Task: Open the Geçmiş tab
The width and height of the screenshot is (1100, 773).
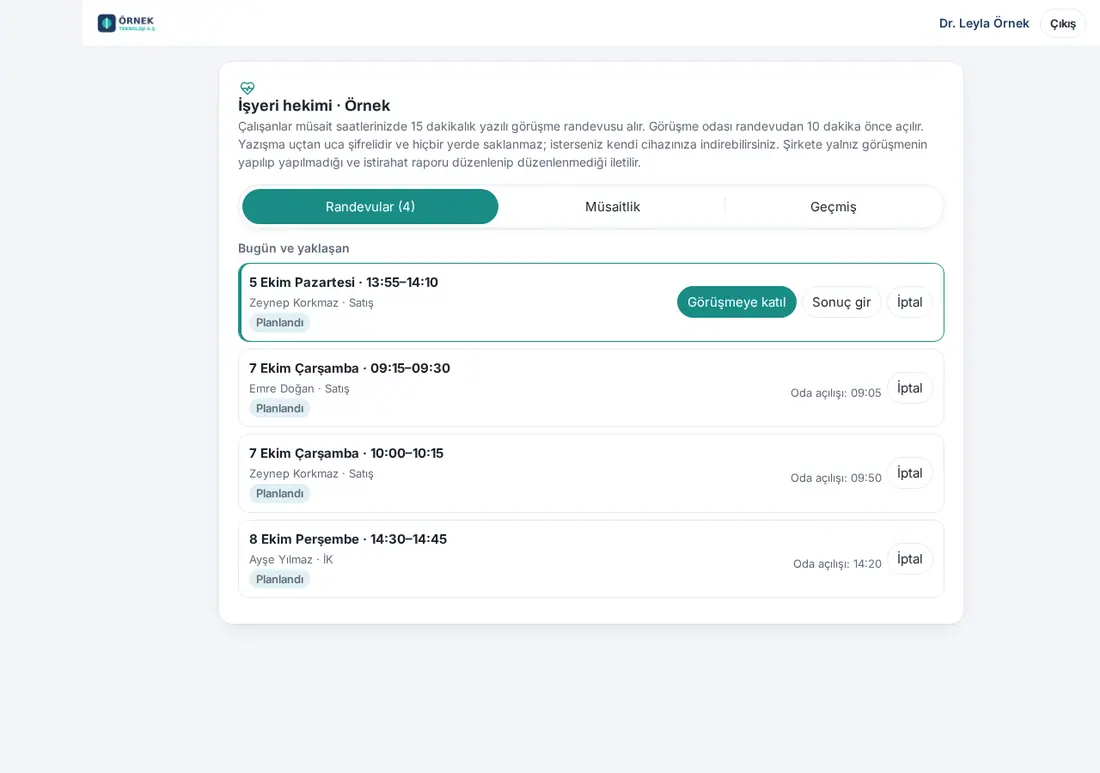Action: click(x=833, y=206)
